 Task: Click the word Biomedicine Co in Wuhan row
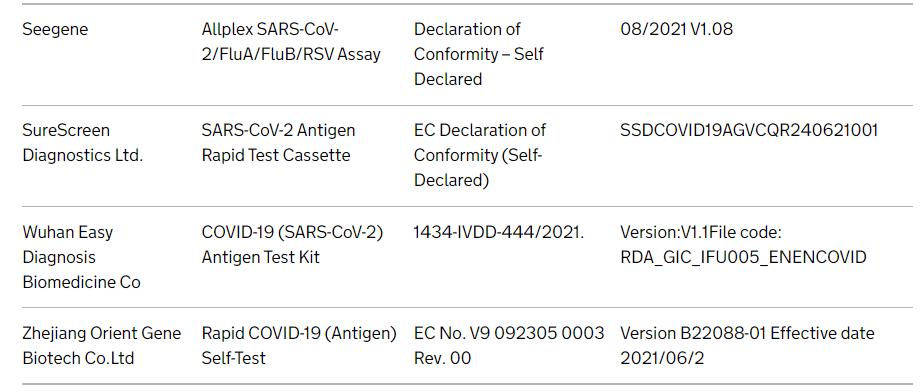(81, 282)
